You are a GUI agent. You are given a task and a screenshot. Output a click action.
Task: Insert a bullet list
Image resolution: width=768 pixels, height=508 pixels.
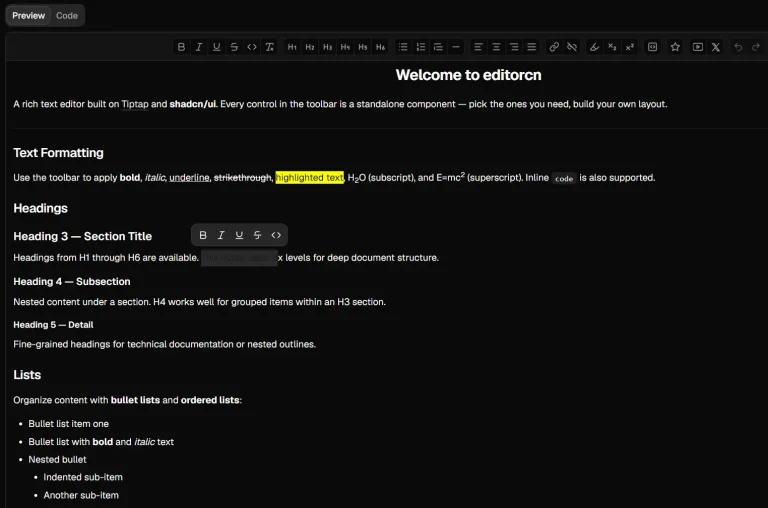click(403, 47)
